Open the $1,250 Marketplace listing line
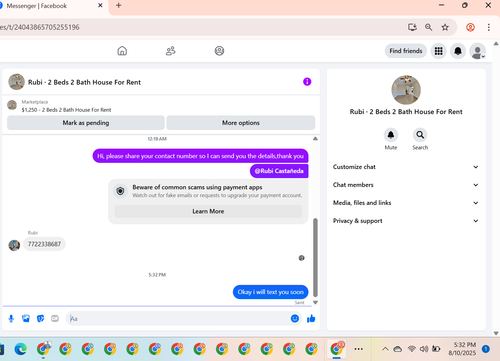500x361 pixels. 66,110
